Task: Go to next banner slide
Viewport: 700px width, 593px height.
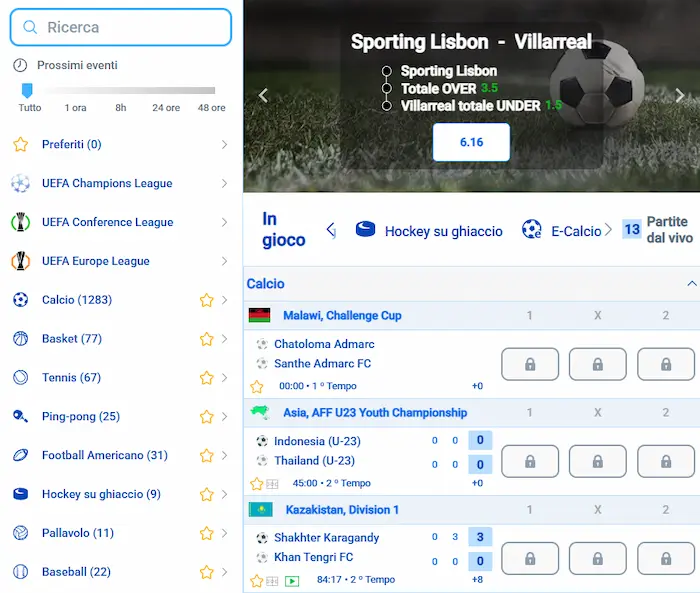Action: pyautogui.click(x=680, y=95)
